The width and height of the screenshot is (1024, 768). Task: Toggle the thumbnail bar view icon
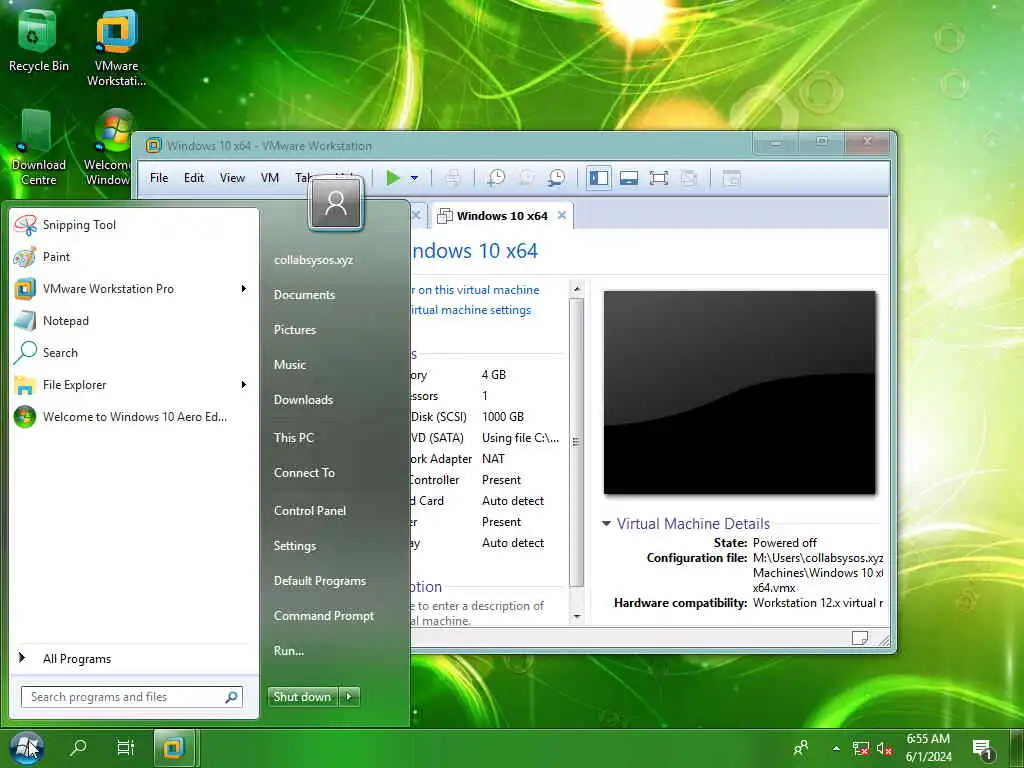click(x=628, y=178)
